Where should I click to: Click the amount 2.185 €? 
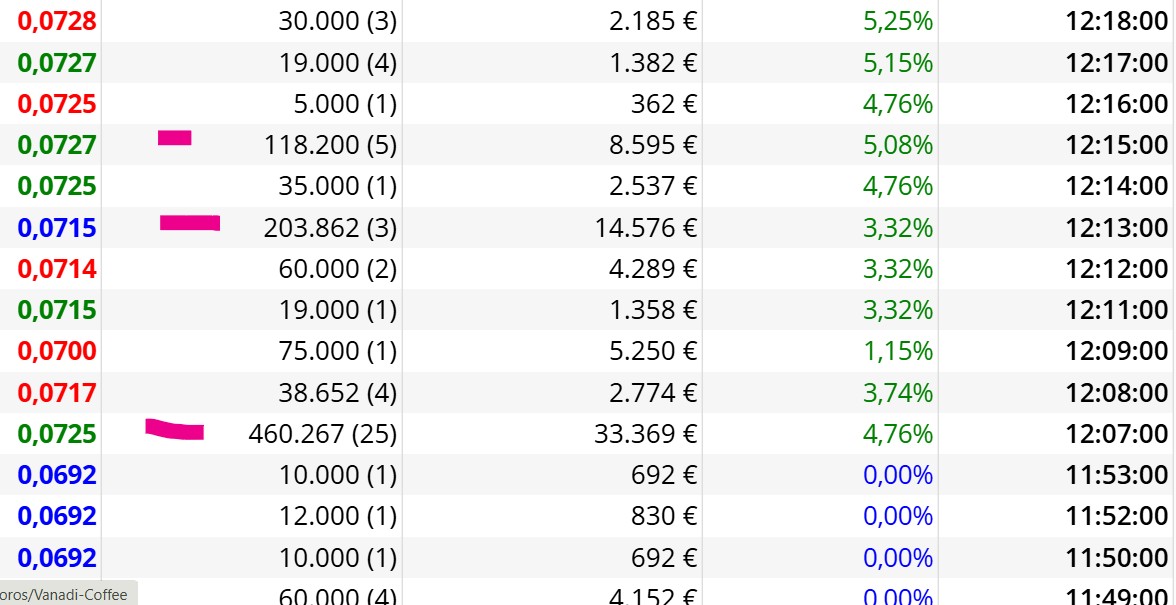point(653,21)
